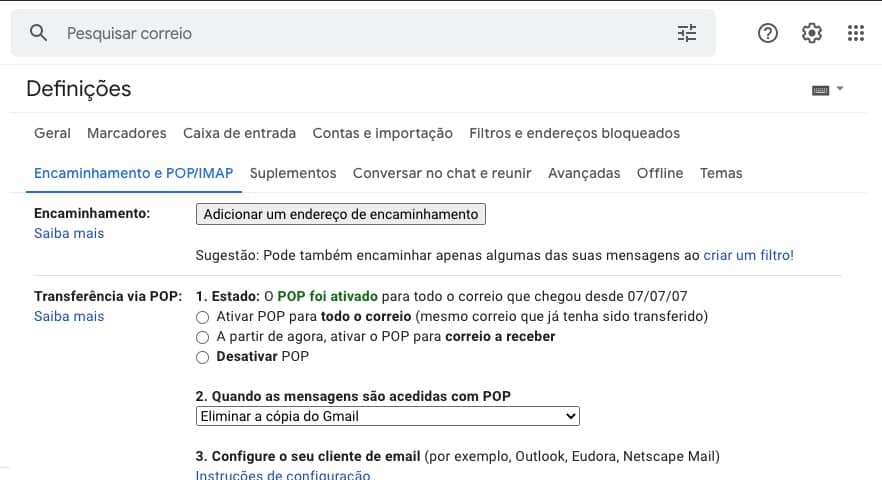Image resolution: width=882 pixels, height=480 pixels.
Task: Open the Help question mark icon
Action: (x=768, y=33)
